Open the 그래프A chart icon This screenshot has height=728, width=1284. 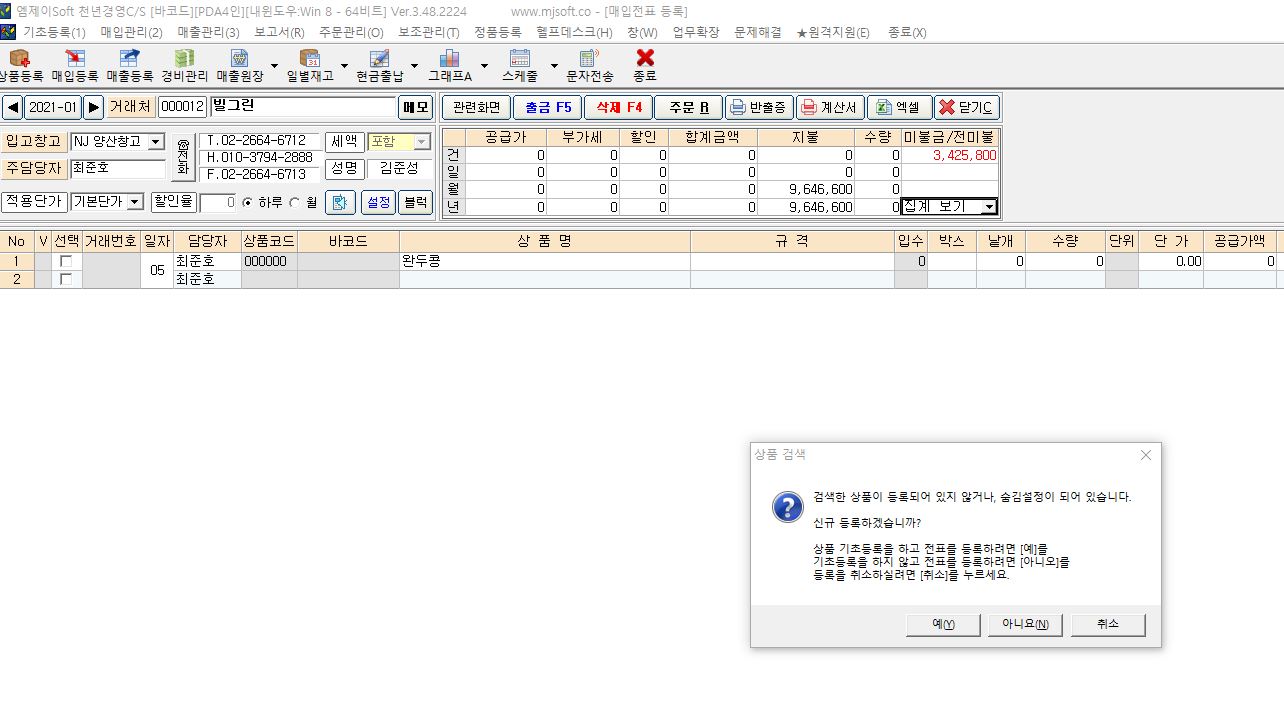click(449, 65)
